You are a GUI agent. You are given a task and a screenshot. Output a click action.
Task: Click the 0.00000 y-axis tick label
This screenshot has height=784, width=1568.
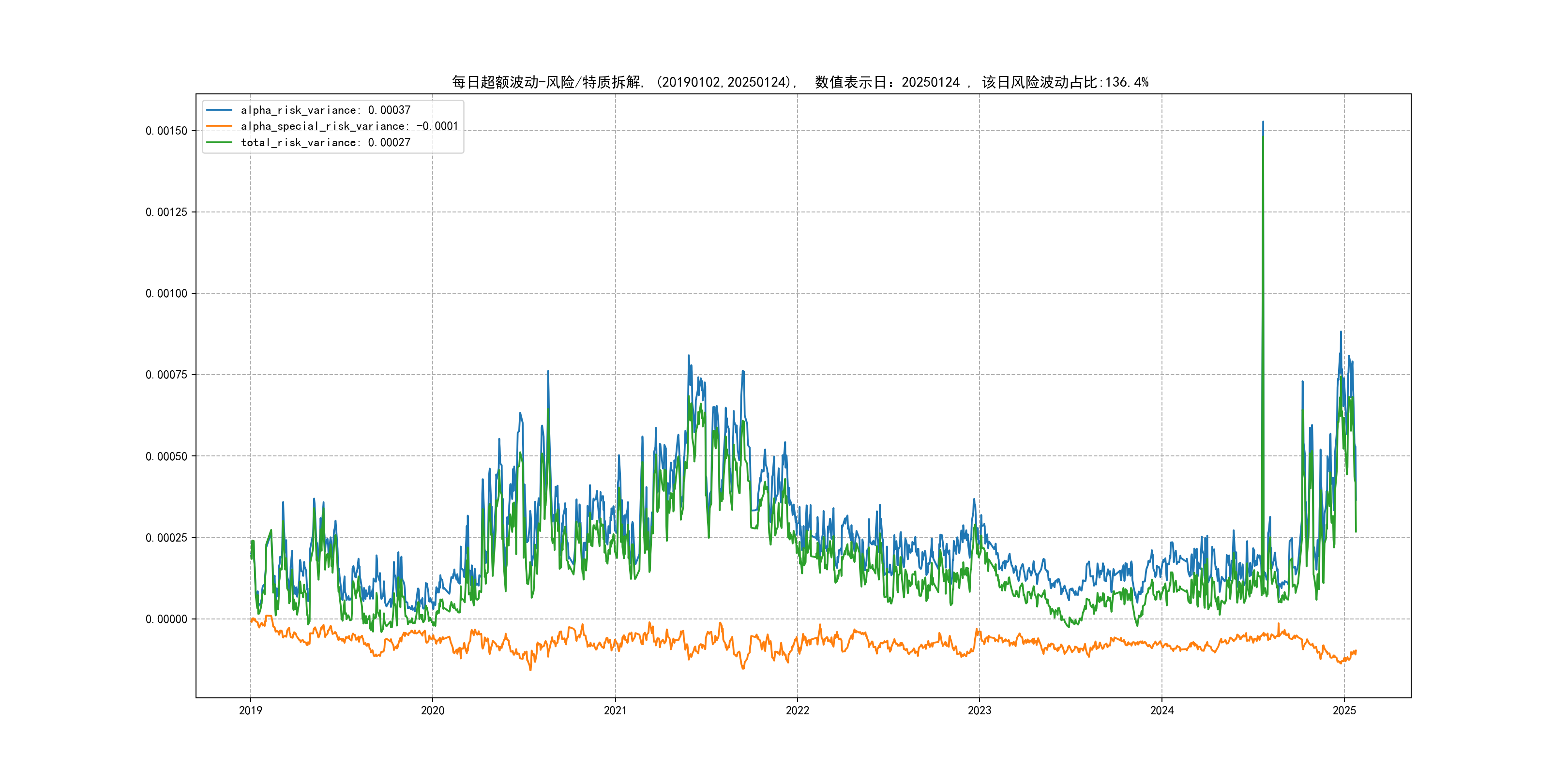tap(166, 619)
